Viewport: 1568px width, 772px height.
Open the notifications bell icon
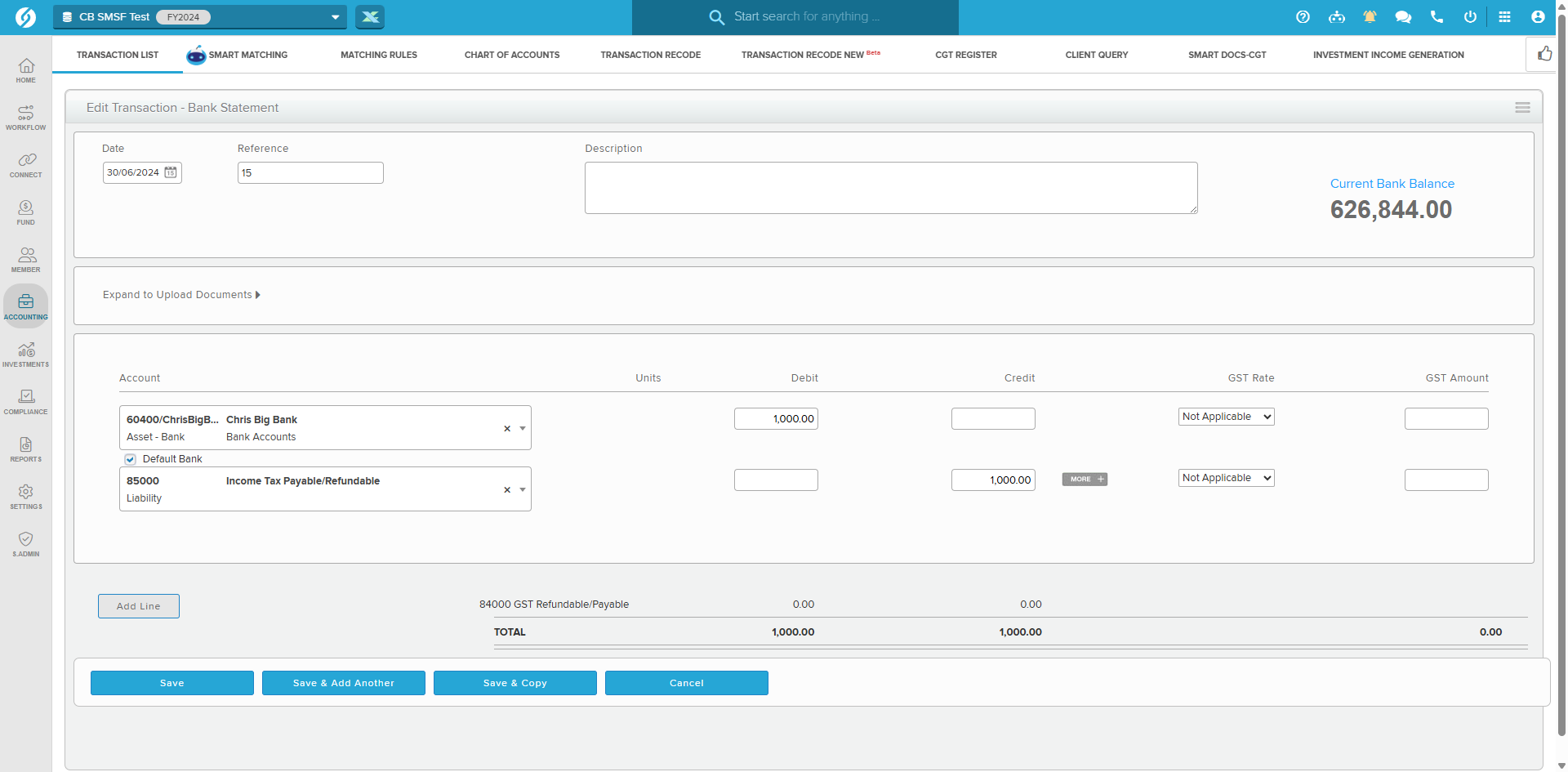click(1370, 17)
